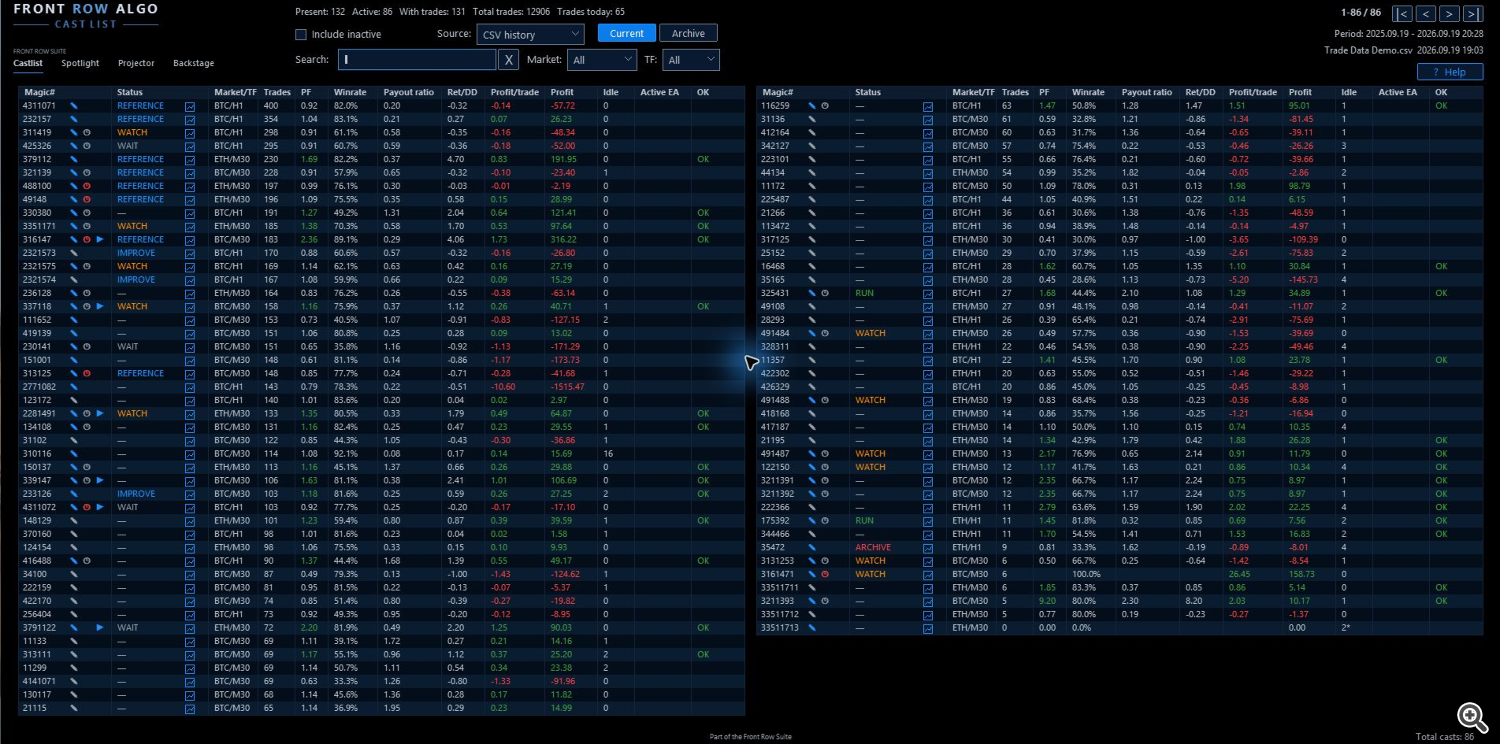Open the chart icon for row 2771082
1500x744 pixels.
(190, 387)
